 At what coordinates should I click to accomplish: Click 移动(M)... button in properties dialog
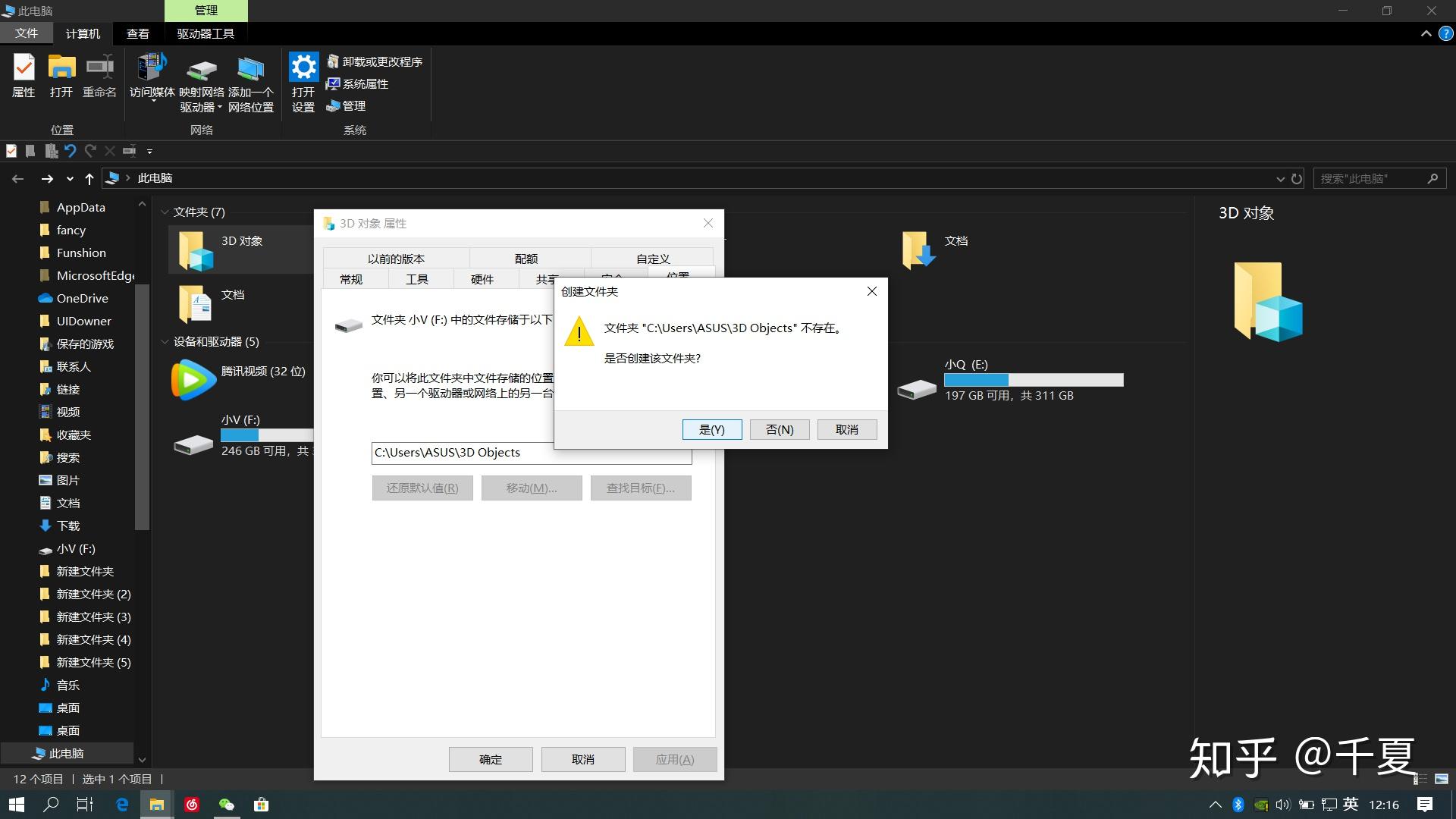tap(531, 488)
